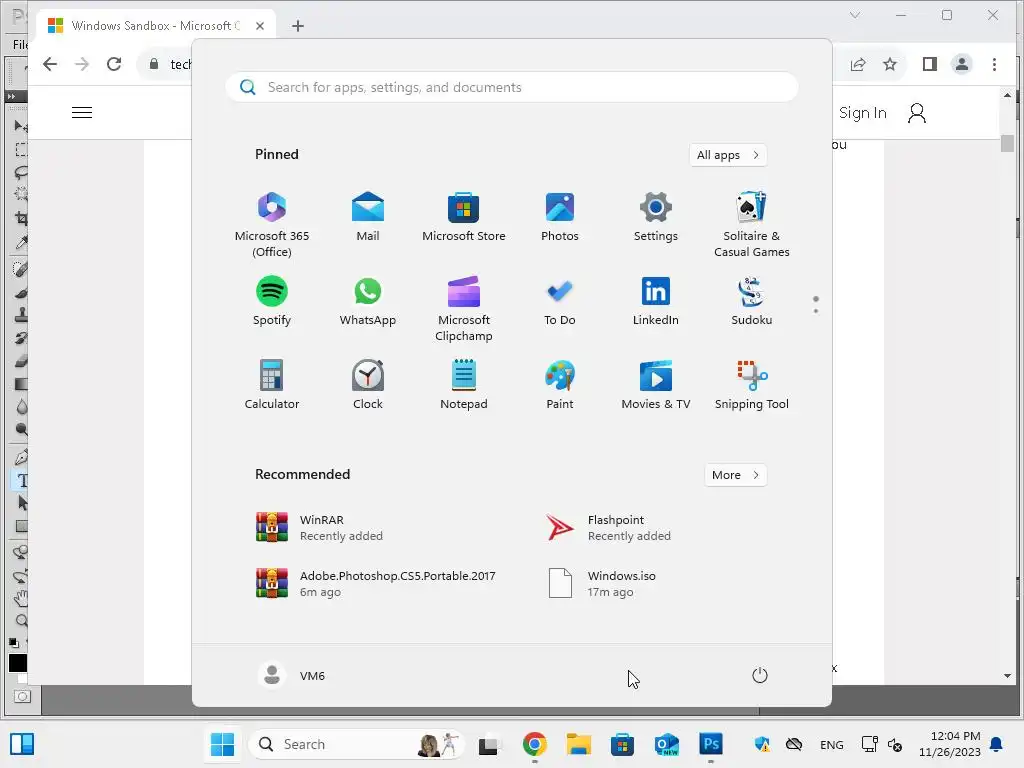This screenshot has width=1024, height=768.
Task: Launch the Clock app
Action: click(x=368, y=385)
